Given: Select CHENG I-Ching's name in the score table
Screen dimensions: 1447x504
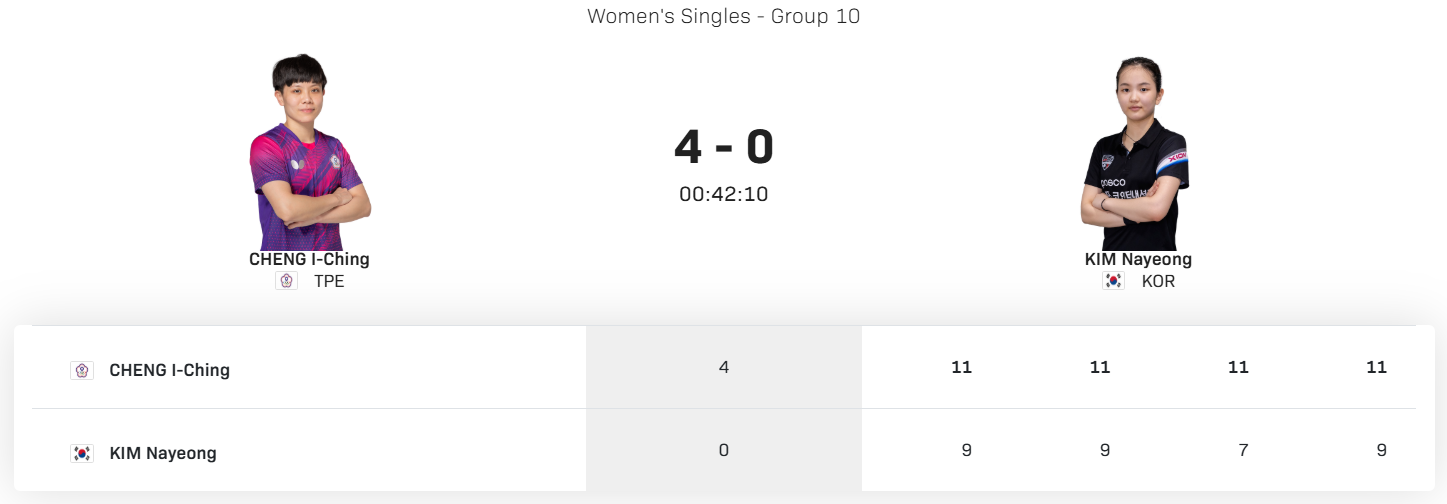Looking at the screenshot, I should pos(169,370).
